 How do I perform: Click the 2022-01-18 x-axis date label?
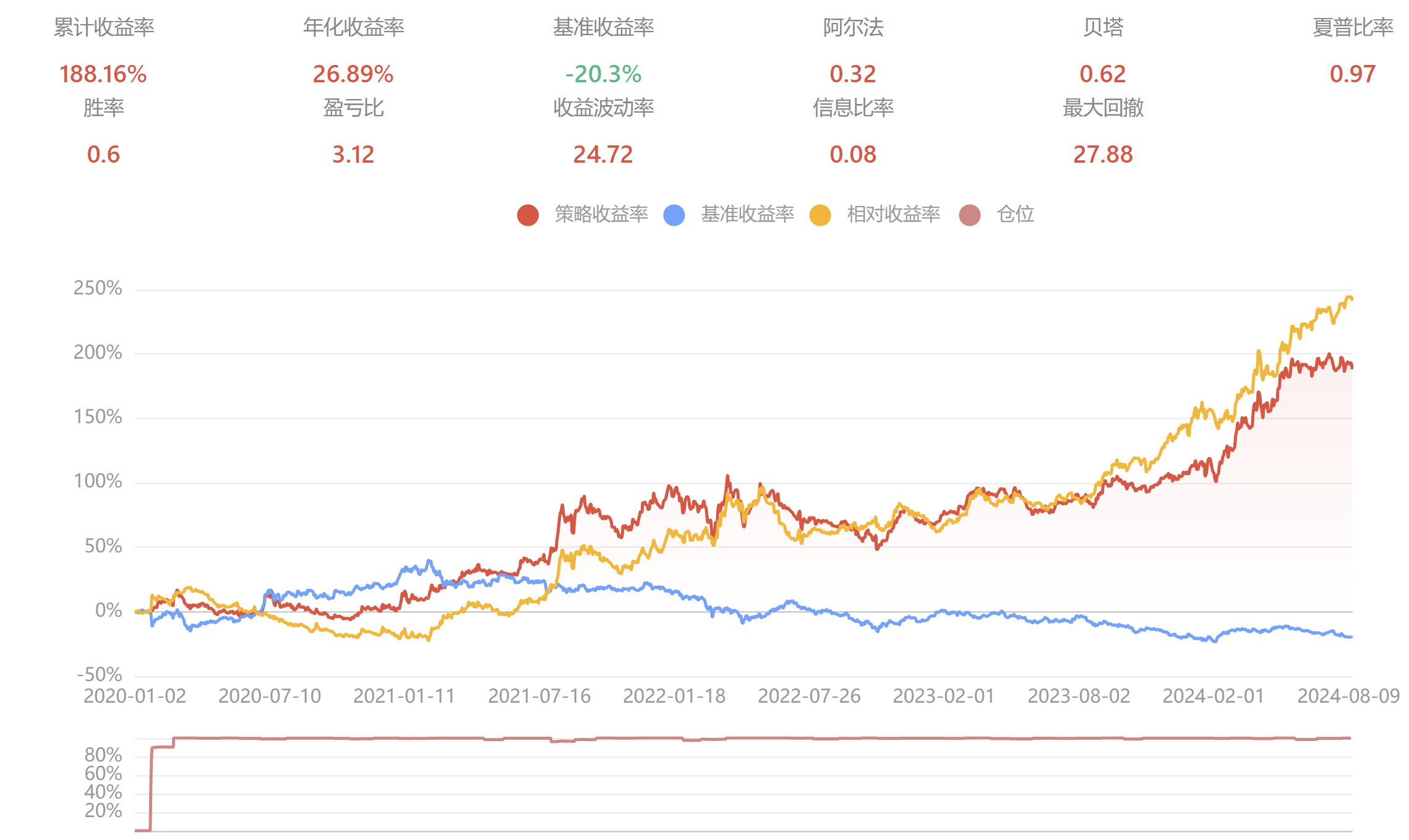tap(674, 696)
